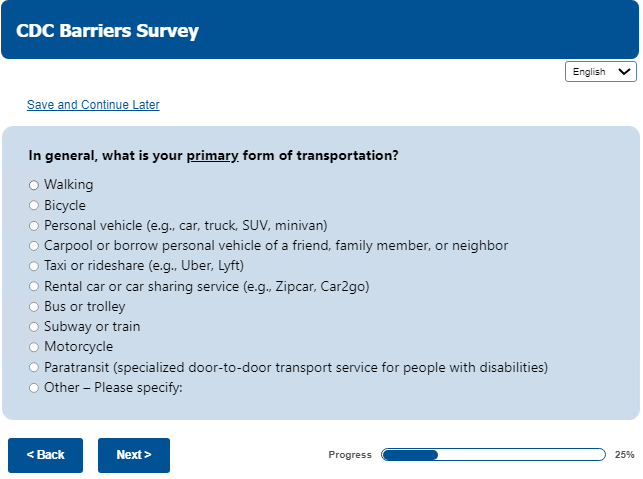Click the language dropdown chevron arrow
Screen dimensions: 643x479
[x=626, y=72]
